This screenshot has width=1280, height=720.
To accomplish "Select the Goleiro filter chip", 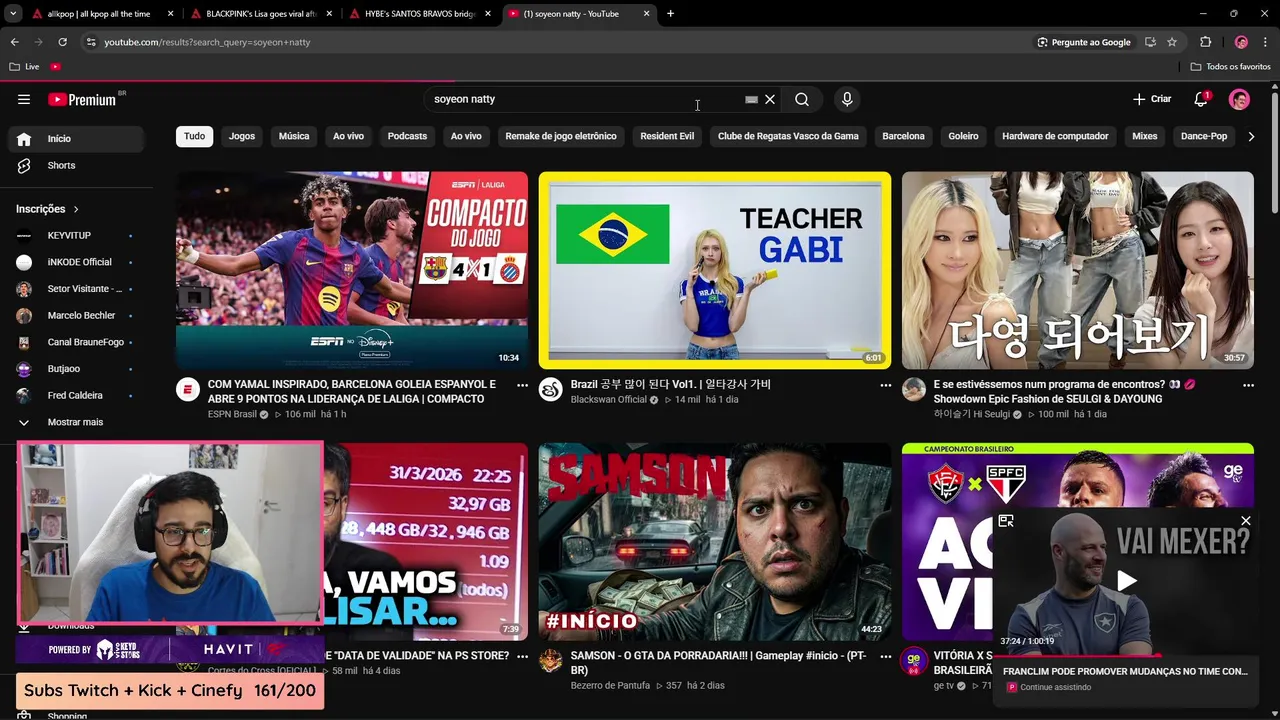I will point(964,136).
